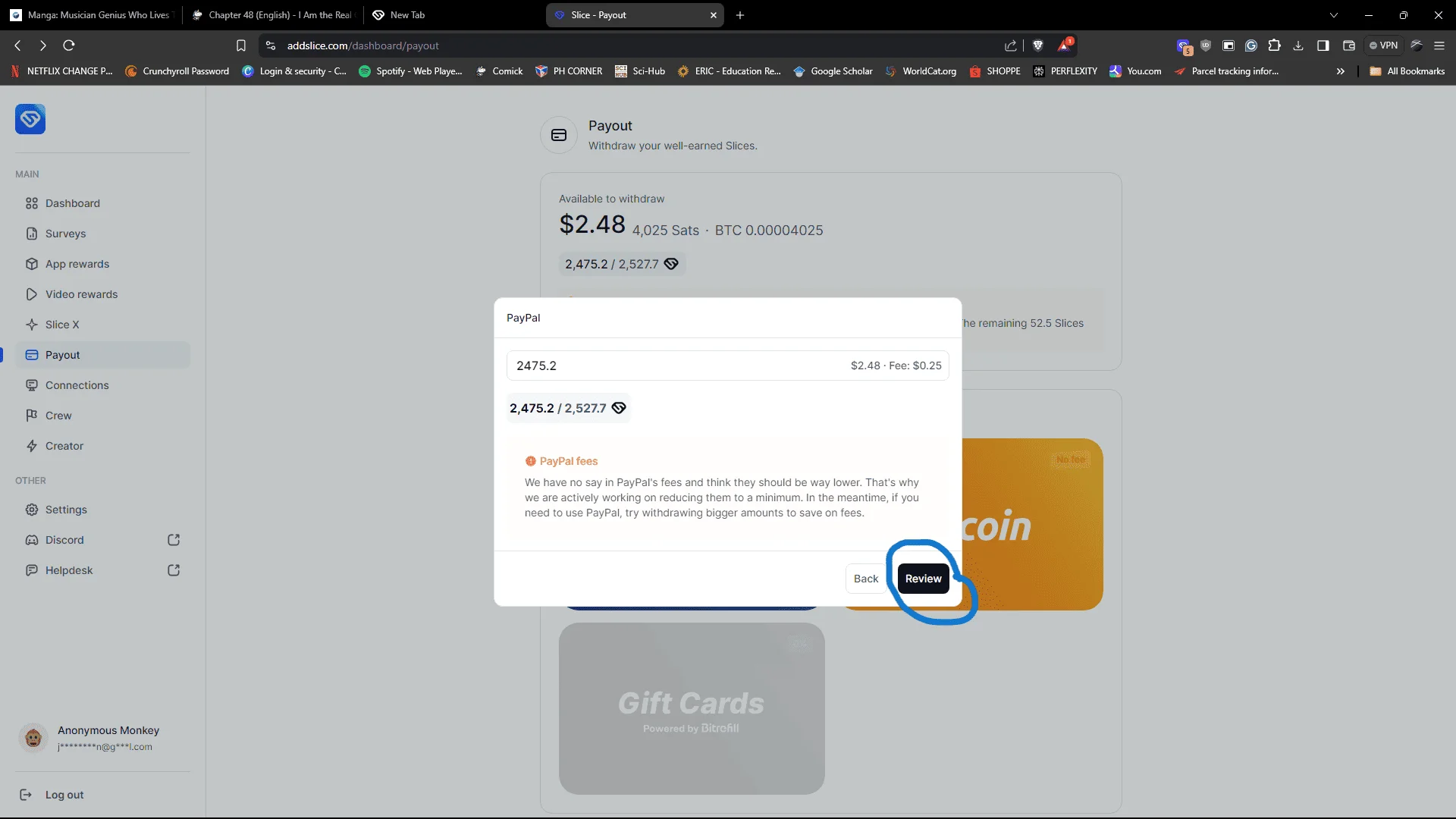Open Crunchyroll Password bookmark
Viewport: 1456px width, 819px height.
tap(177, 71)
